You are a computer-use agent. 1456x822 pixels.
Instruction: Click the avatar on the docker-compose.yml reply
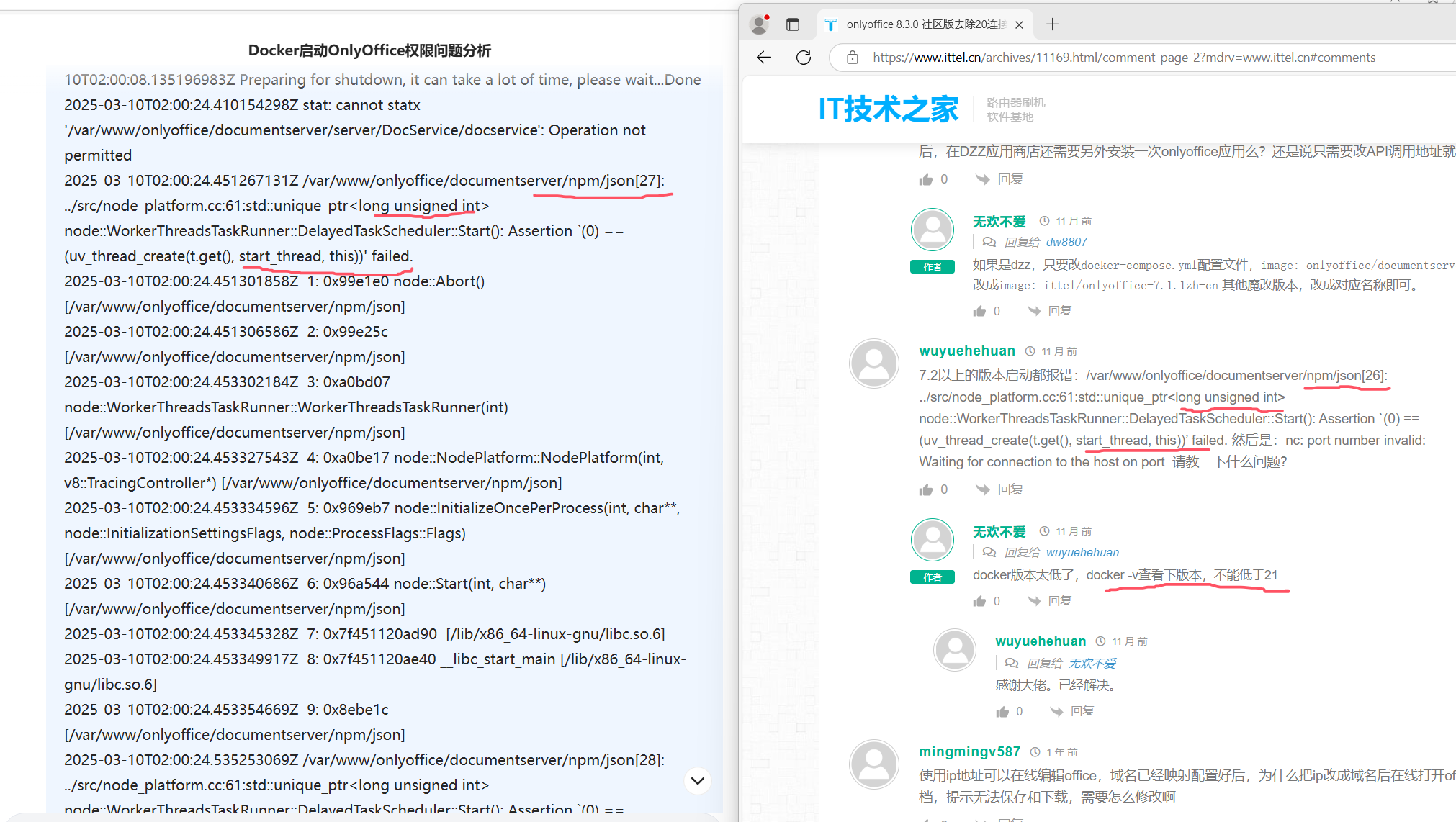(x=933, y=230)
